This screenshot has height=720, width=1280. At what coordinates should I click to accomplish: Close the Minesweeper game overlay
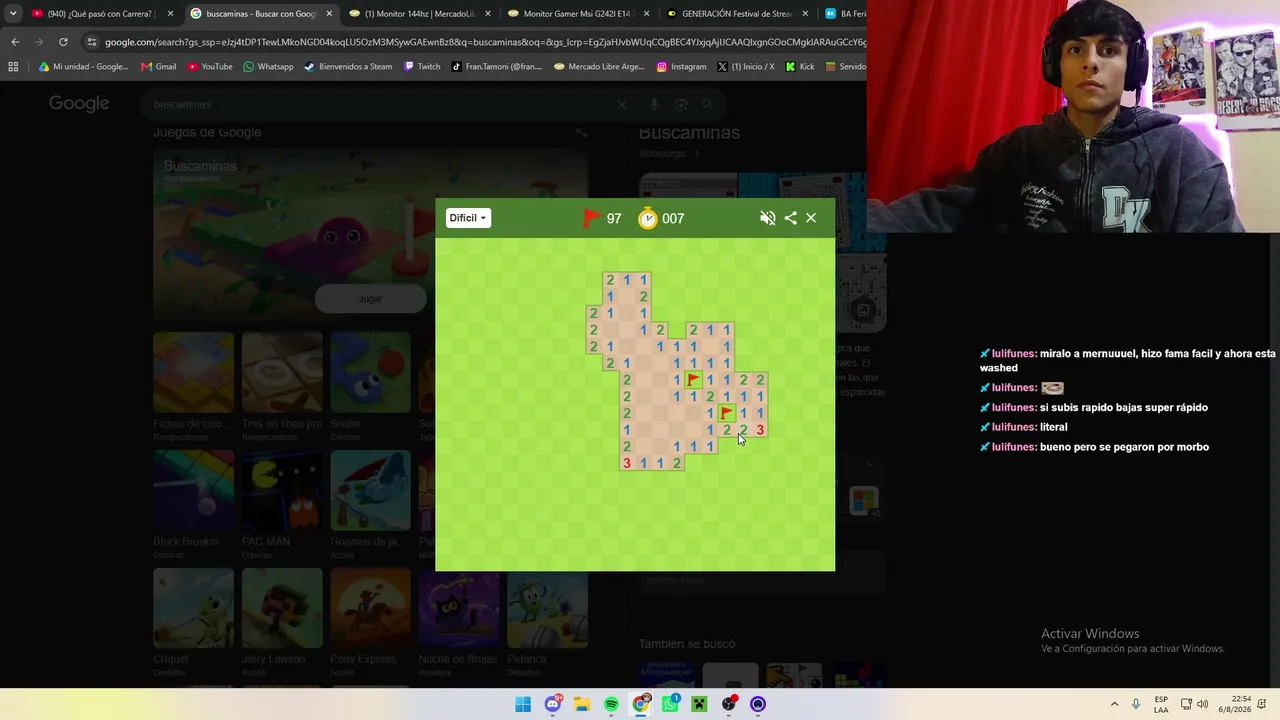click(811, 218)
